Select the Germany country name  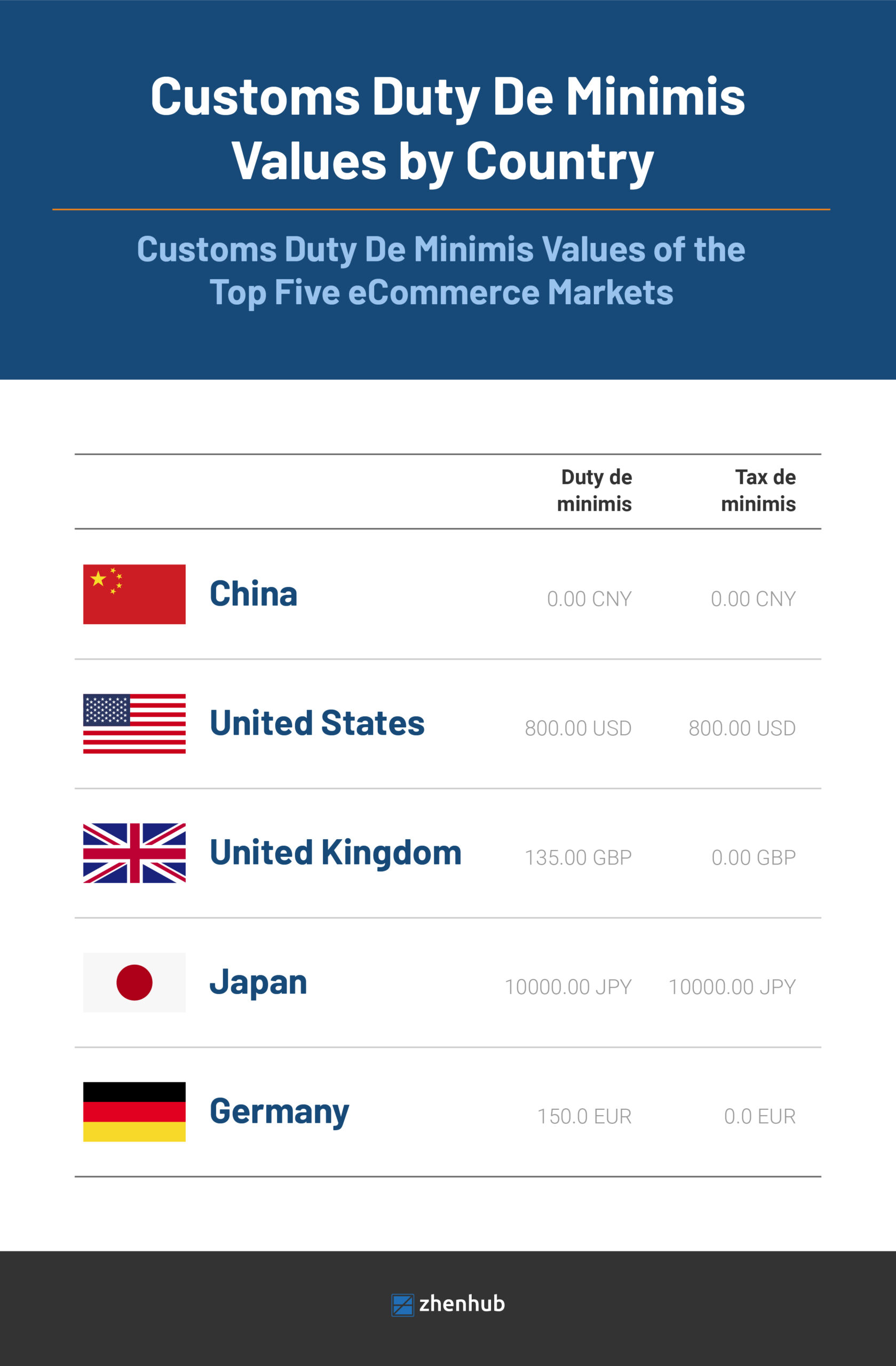click(280, 1111)
